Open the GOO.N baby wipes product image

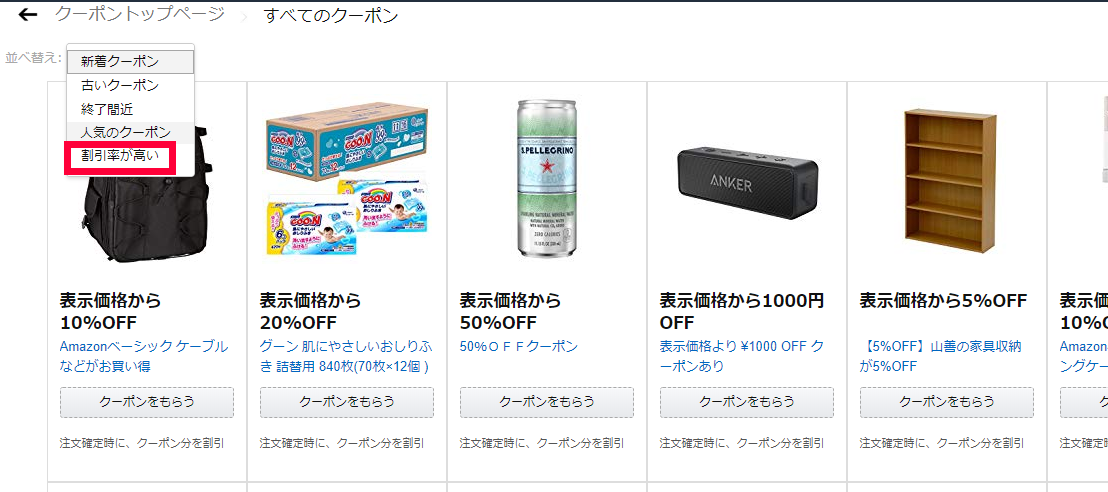(x=347, y=177)
